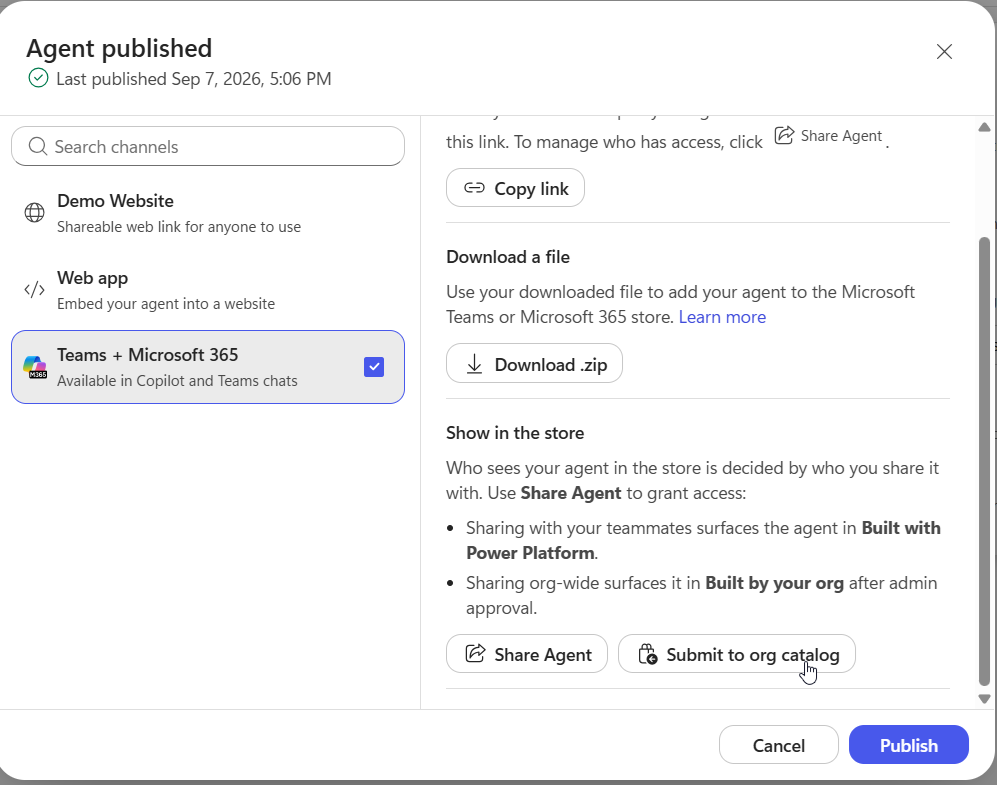
Task: Click the globe icon beside Demo Website
Action: pos(34,212)
